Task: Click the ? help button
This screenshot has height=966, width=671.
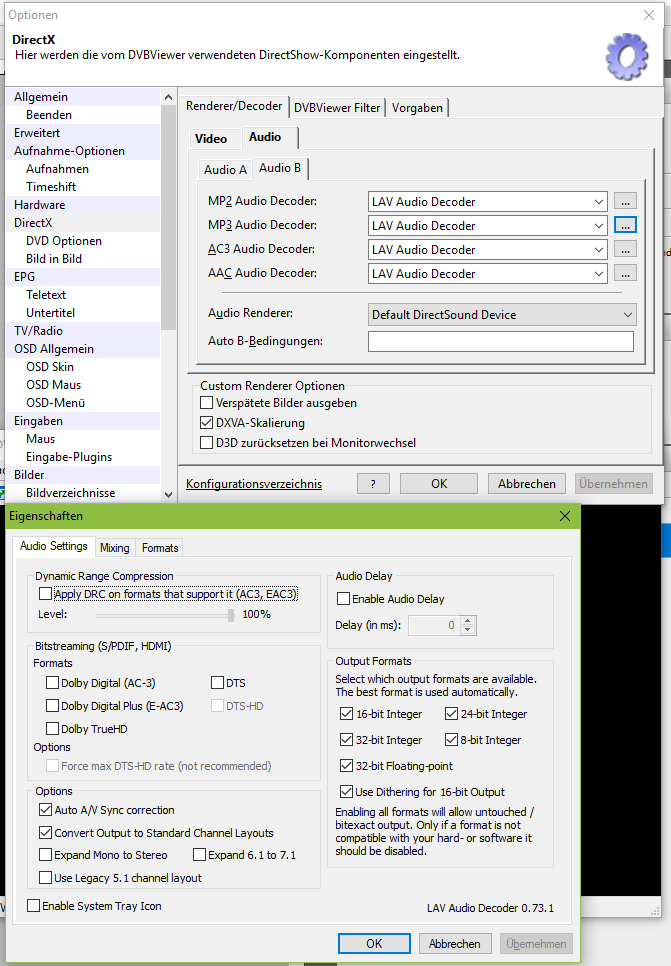Action: (x=373, y=484)
